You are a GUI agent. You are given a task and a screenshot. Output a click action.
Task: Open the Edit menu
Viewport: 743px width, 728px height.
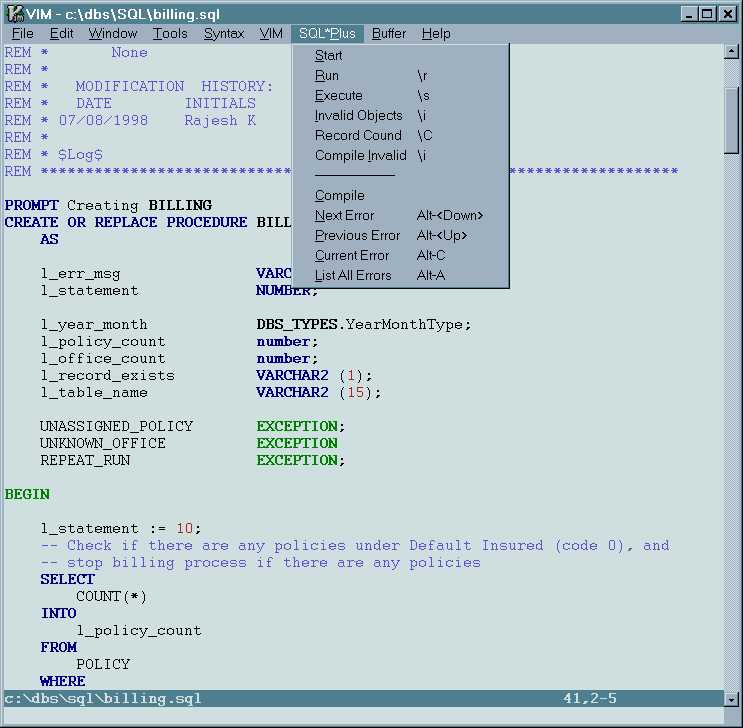click(61, 33)
